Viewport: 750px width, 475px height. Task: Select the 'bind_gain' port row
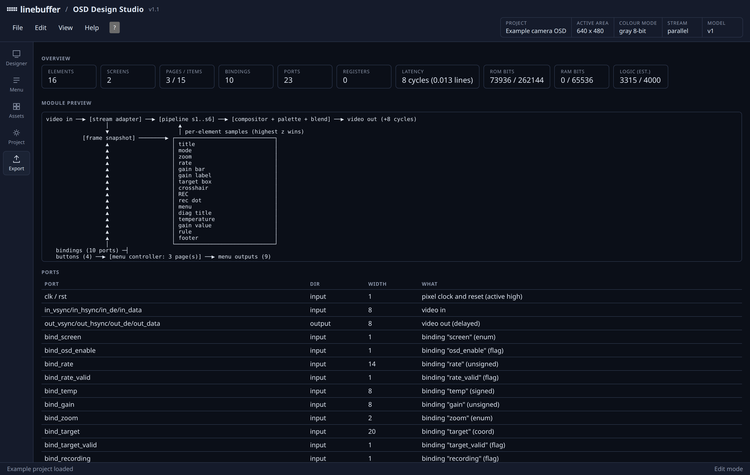391,404
